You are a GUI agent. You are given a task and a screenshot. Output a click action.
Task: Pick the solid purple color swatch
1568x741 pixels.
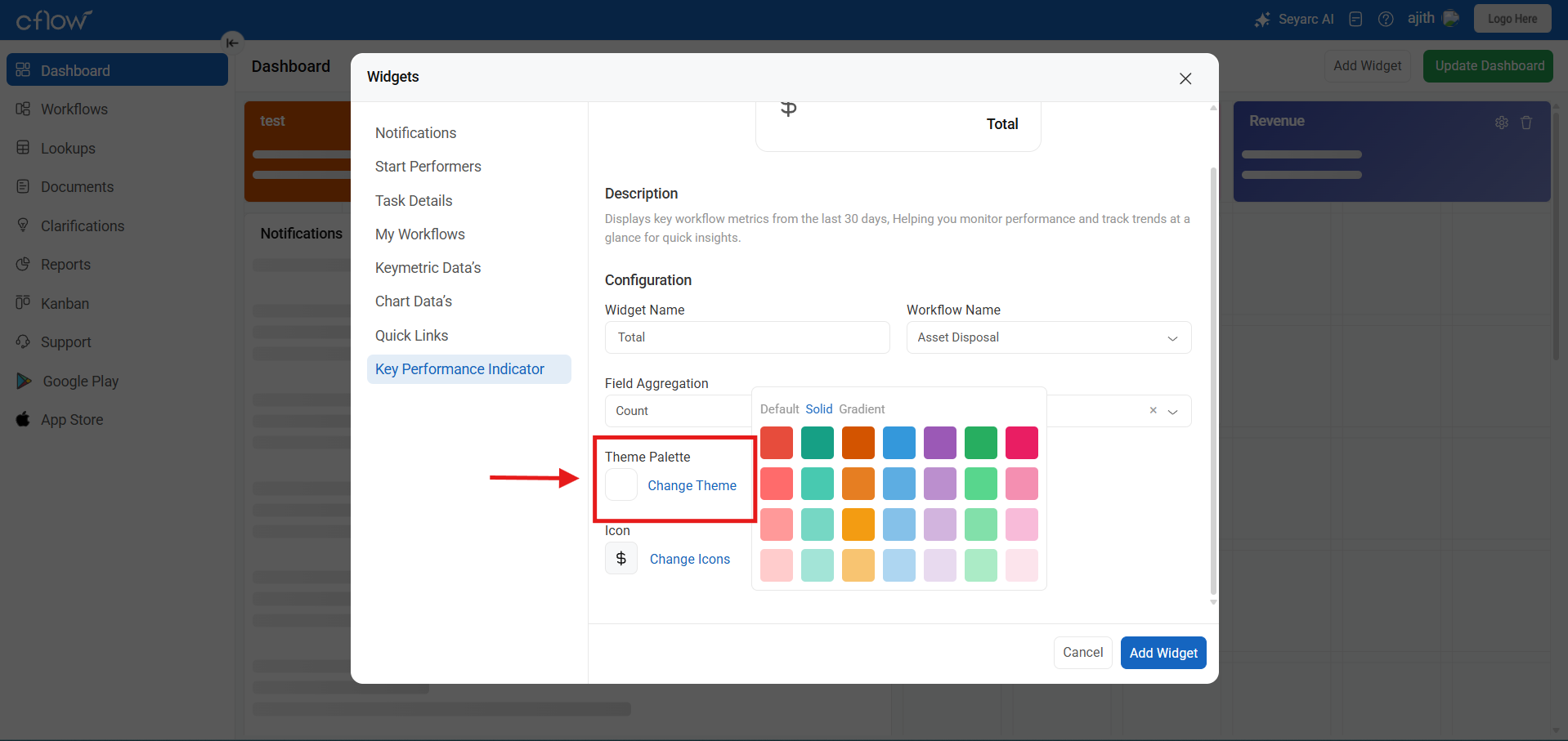939,443
